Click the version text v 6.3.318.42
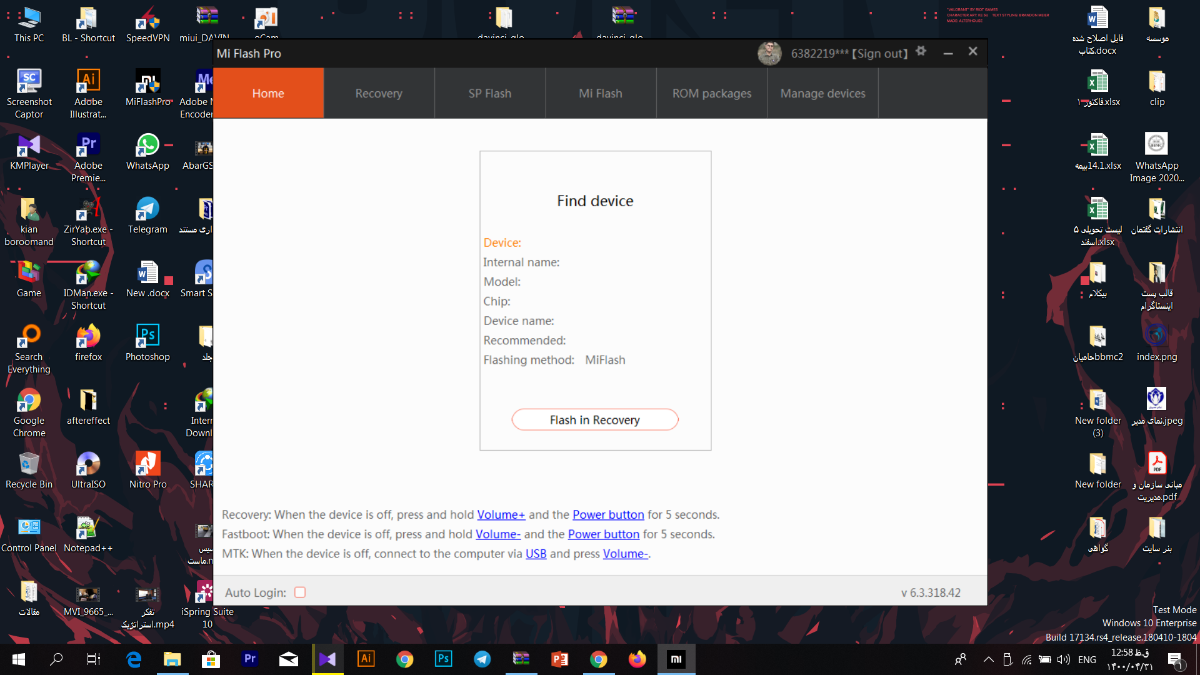The width and height of the screenshot is (1200, 675). click(x=931, y=593)
